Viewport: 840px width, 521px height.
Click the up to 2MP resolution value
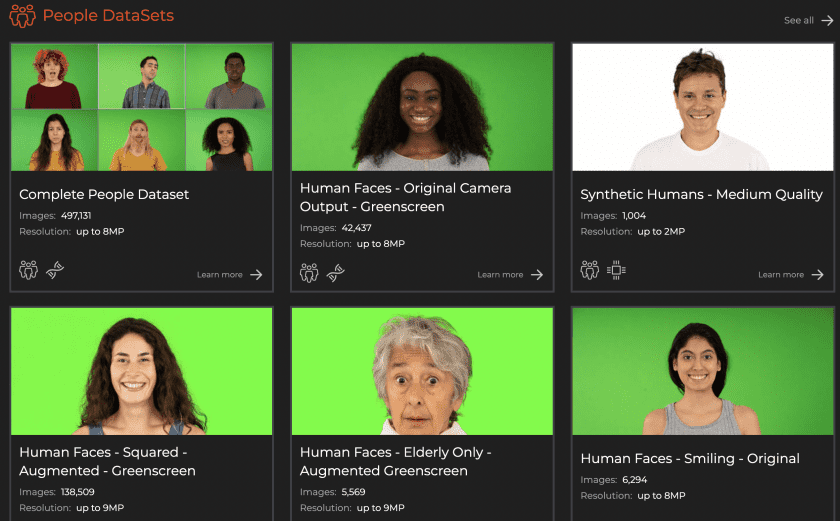[x=661, y=232]
